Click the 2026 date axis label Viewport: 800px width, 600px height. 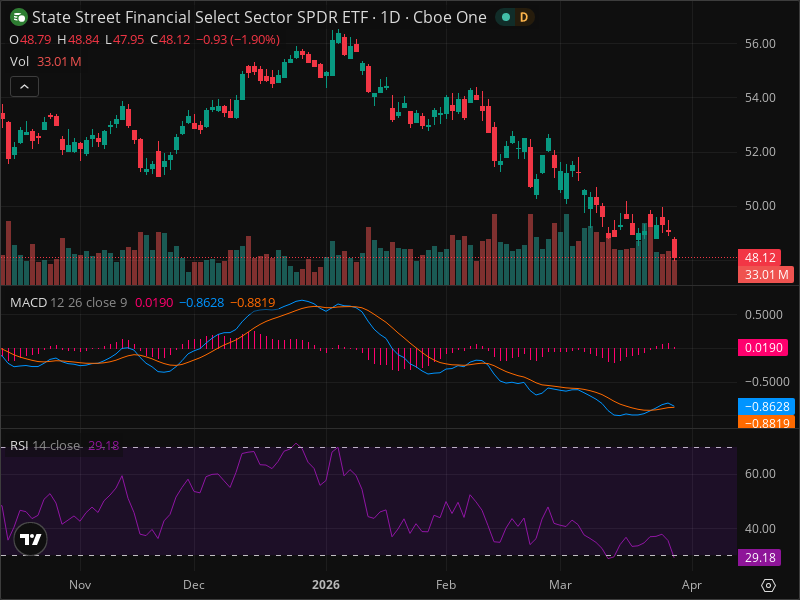[326, 585]
